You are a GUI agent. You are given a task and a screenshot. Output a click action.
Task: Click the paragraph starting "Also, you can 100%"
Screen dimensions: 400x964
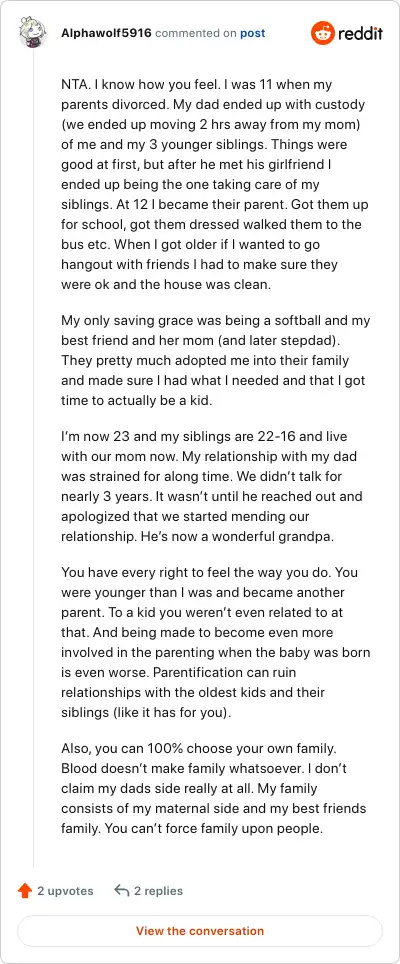tap(213, 788)
